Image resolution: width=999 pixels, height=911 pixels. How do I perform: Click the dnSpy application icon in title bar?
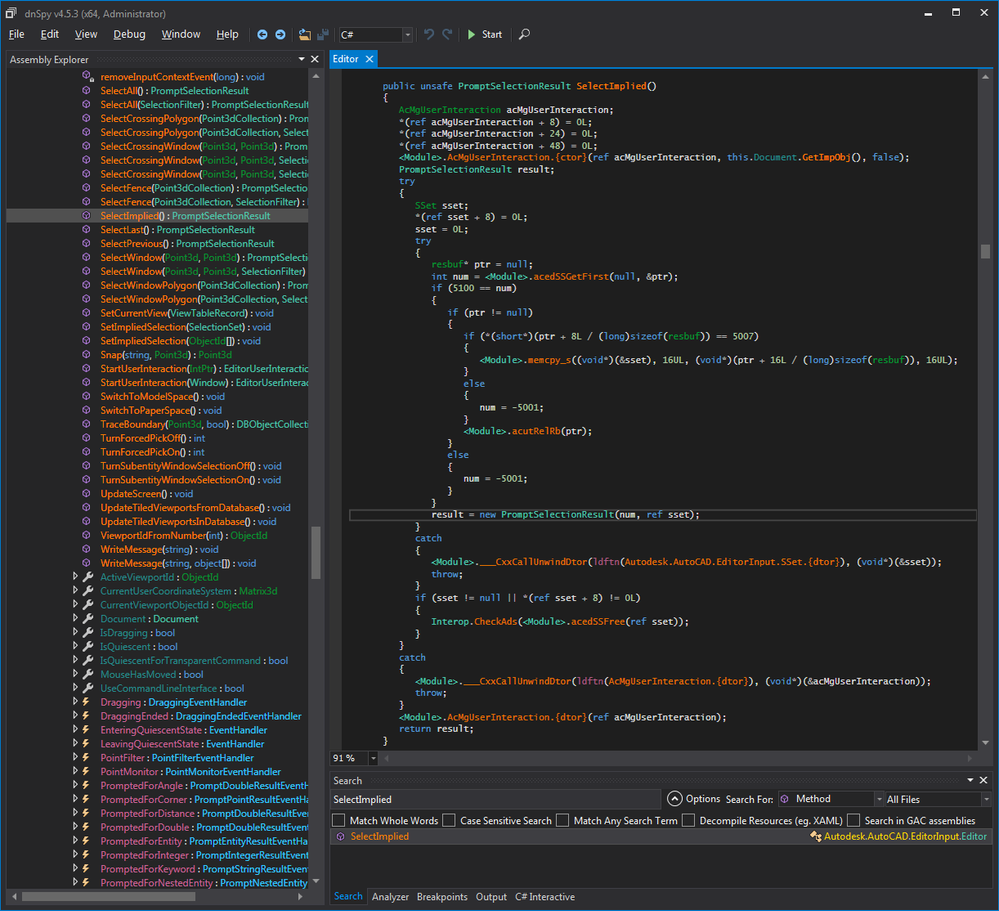[11, 13]
